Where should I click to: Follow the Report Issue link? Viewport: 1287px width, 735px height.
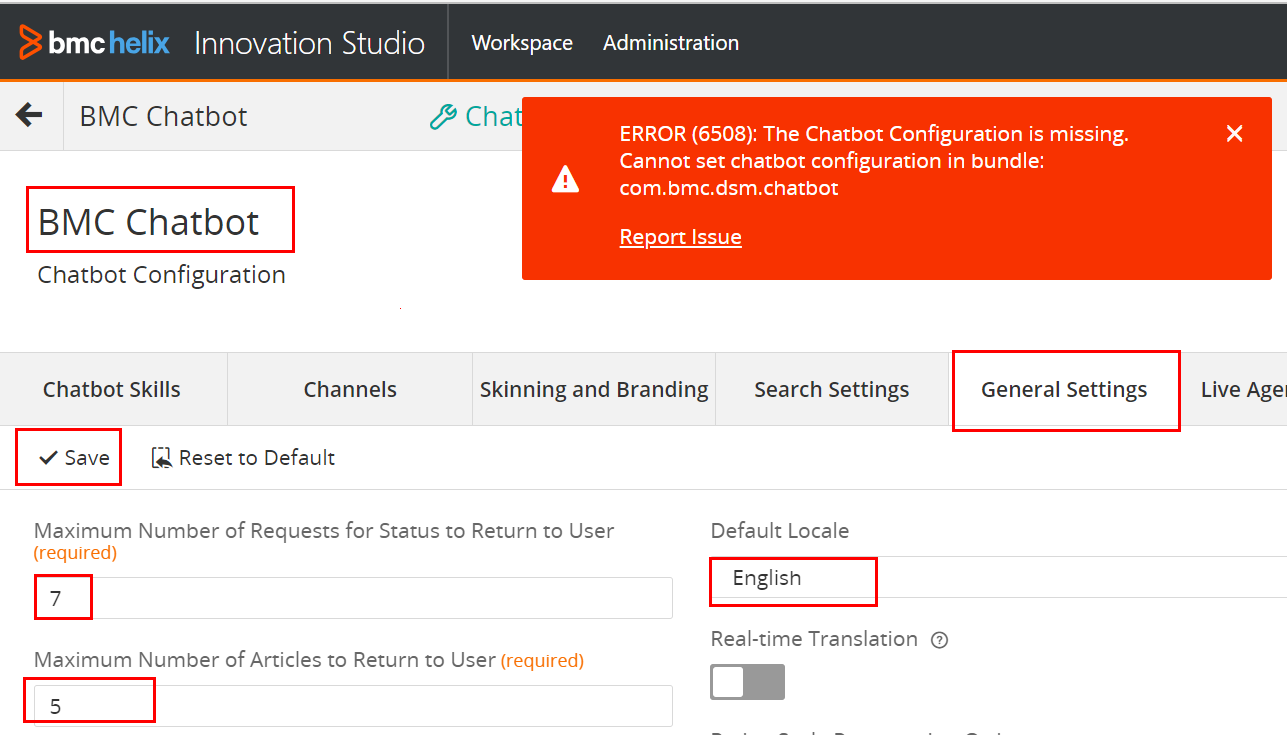tap(681, 237)
